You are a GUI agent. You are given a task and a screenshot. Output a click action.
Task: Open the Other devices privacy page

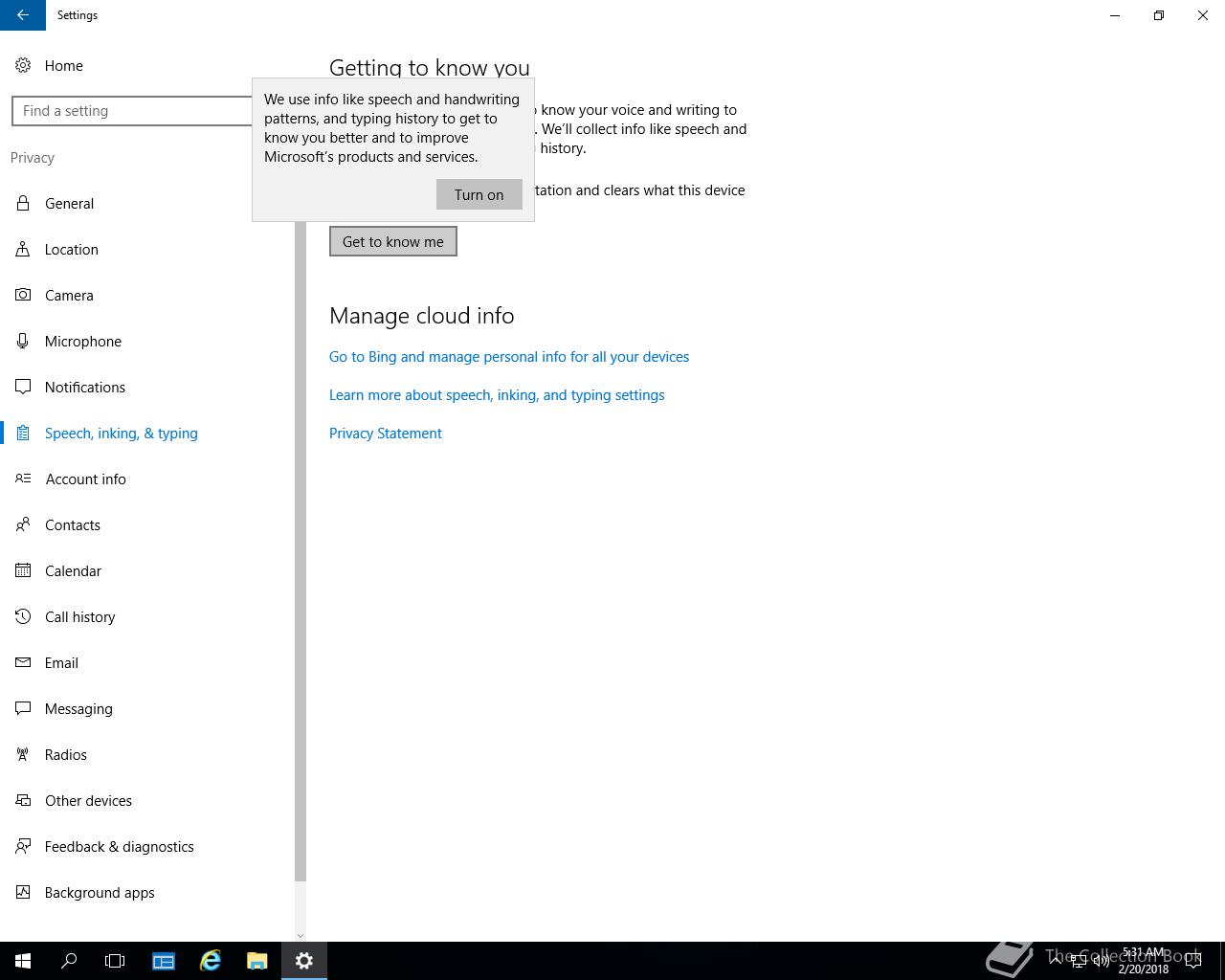point(148,800)
